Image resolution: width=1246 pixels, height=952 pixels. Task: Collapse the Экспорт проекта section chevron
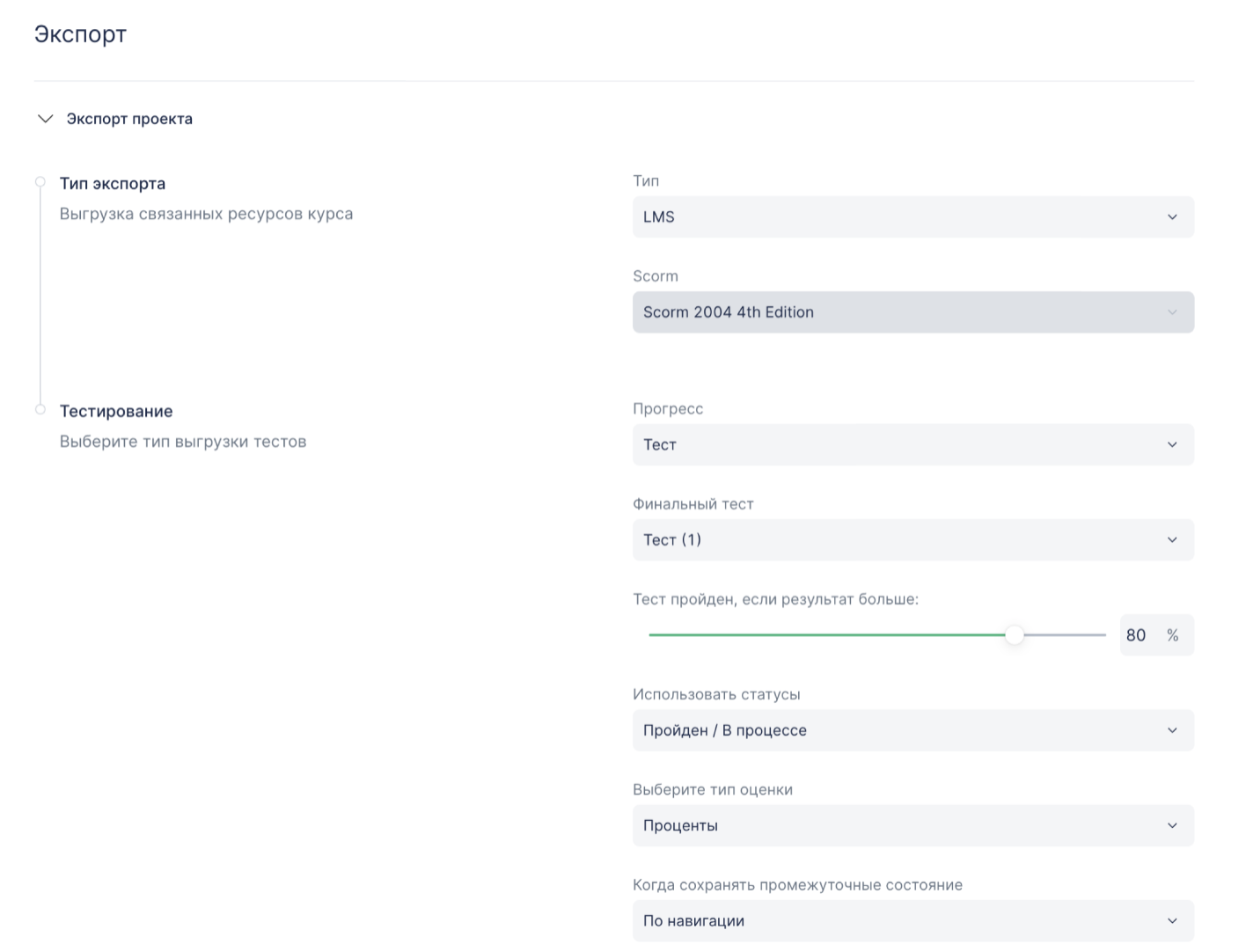click(45, 119)
